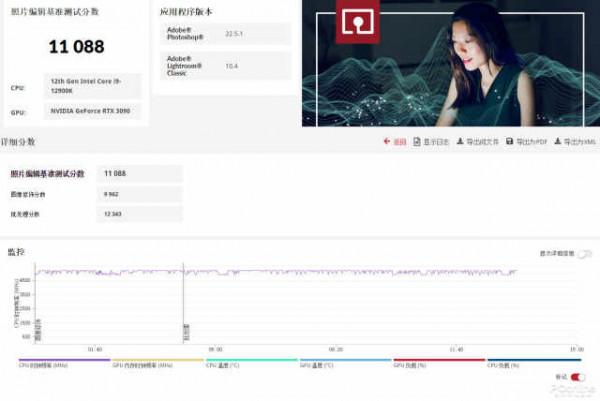Click the vertical marker line inside the chart
Viewport: 600px width, 401px height.
coord(184,302)
